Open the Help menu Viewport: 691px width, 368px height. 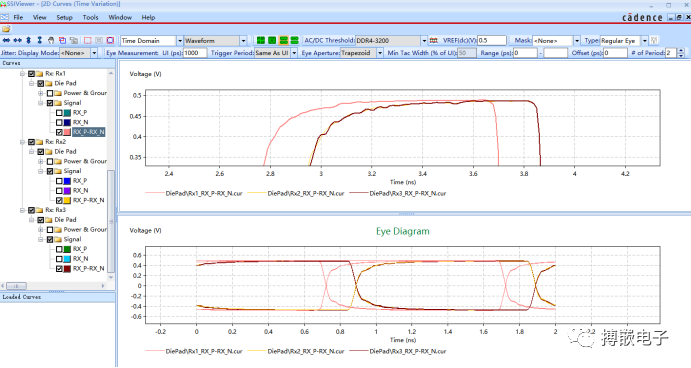click(x=148, y=17)
